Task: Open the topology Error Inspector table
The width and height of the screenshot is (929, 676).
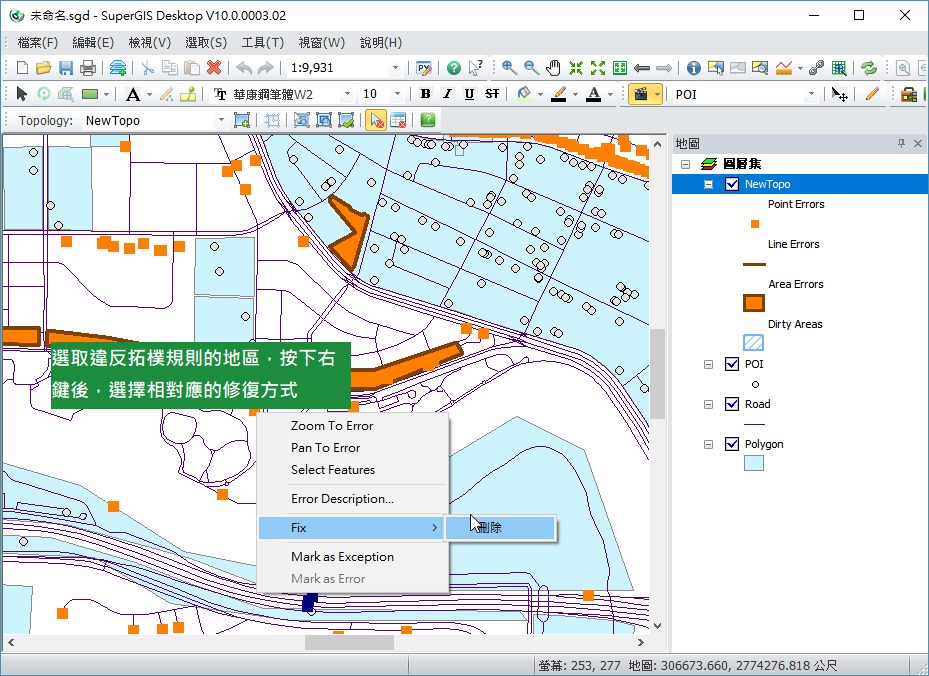Action: click(x=398, y=120)
